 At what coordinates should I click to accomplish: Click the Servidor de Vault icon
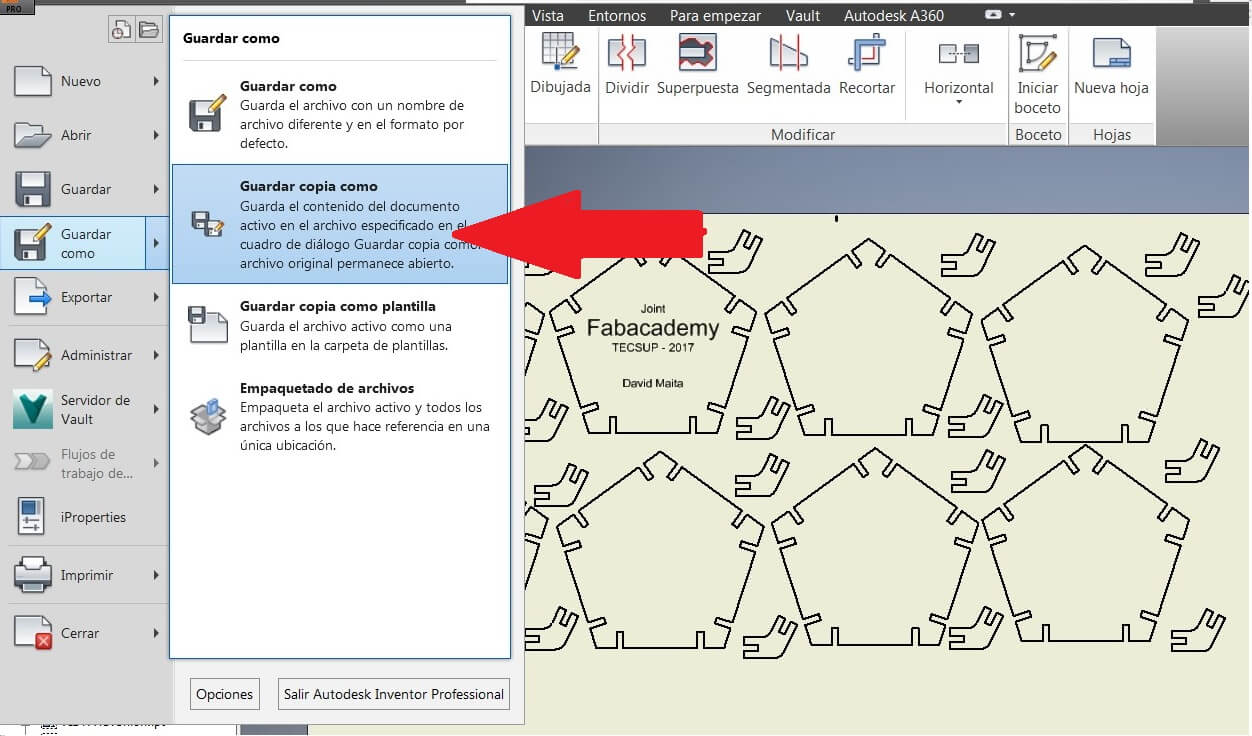pos(33,409)
